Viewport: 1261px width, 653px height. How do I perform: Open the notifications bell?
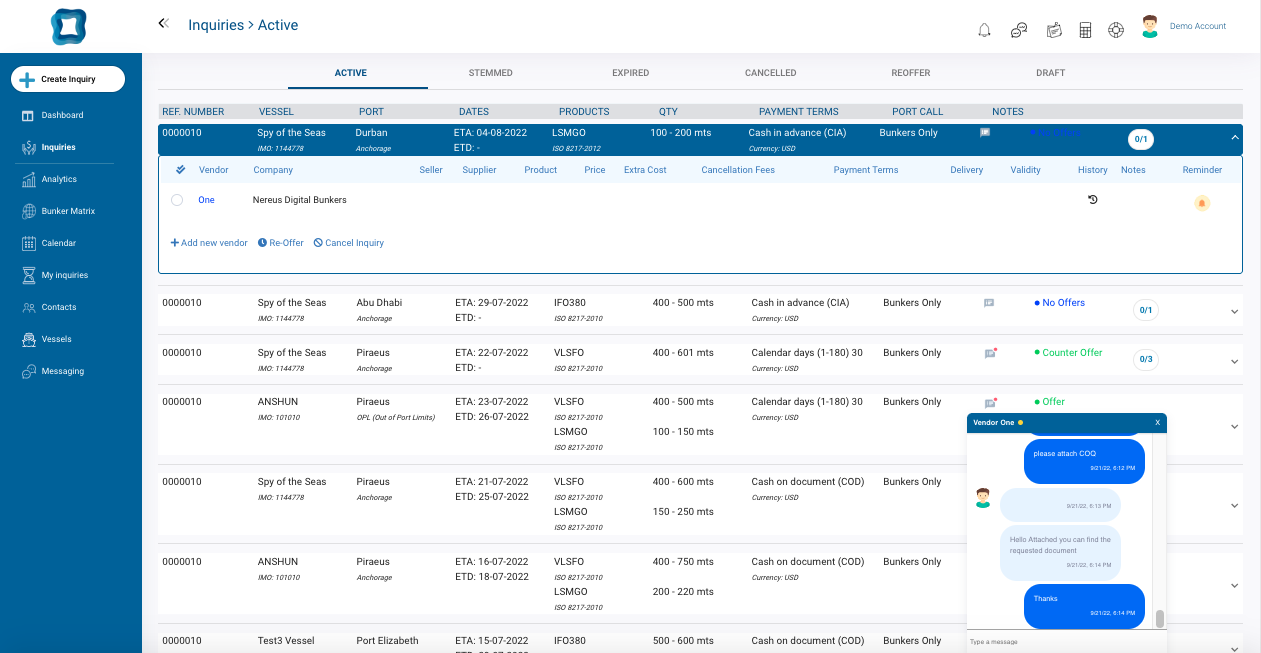point(984,30)
